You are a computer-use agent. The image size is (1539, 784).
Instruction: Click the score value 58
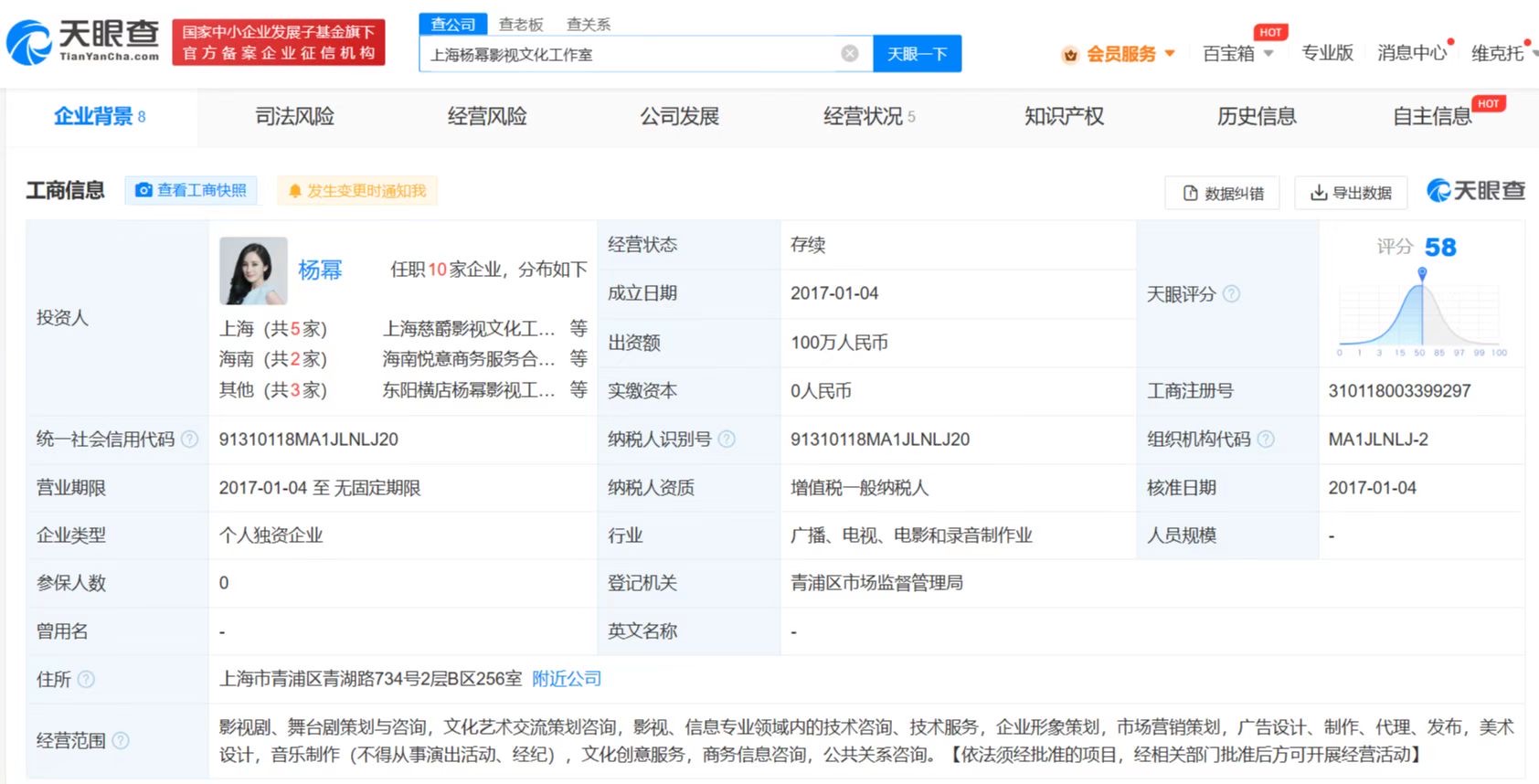(1440, 248)
